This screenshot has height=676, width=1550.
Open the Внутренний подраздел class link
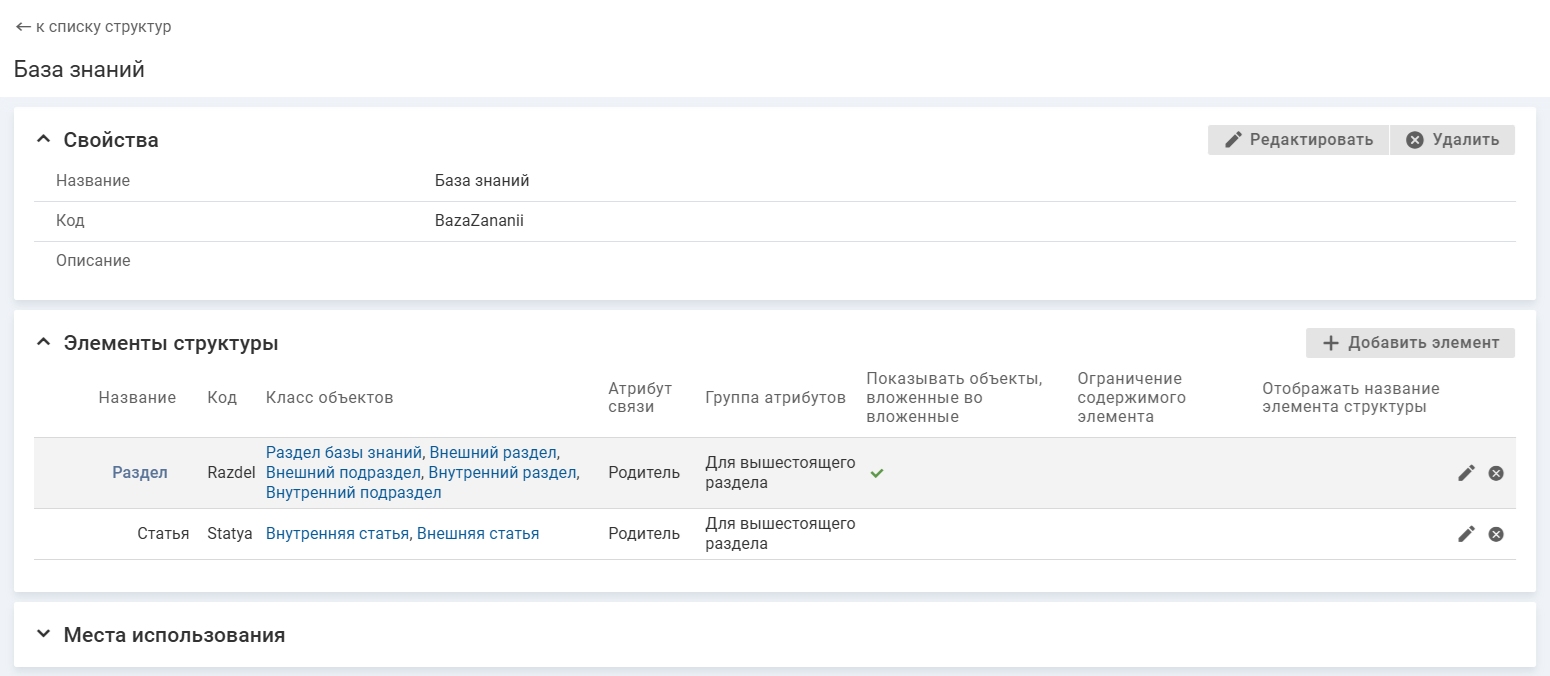coord(353,493)
